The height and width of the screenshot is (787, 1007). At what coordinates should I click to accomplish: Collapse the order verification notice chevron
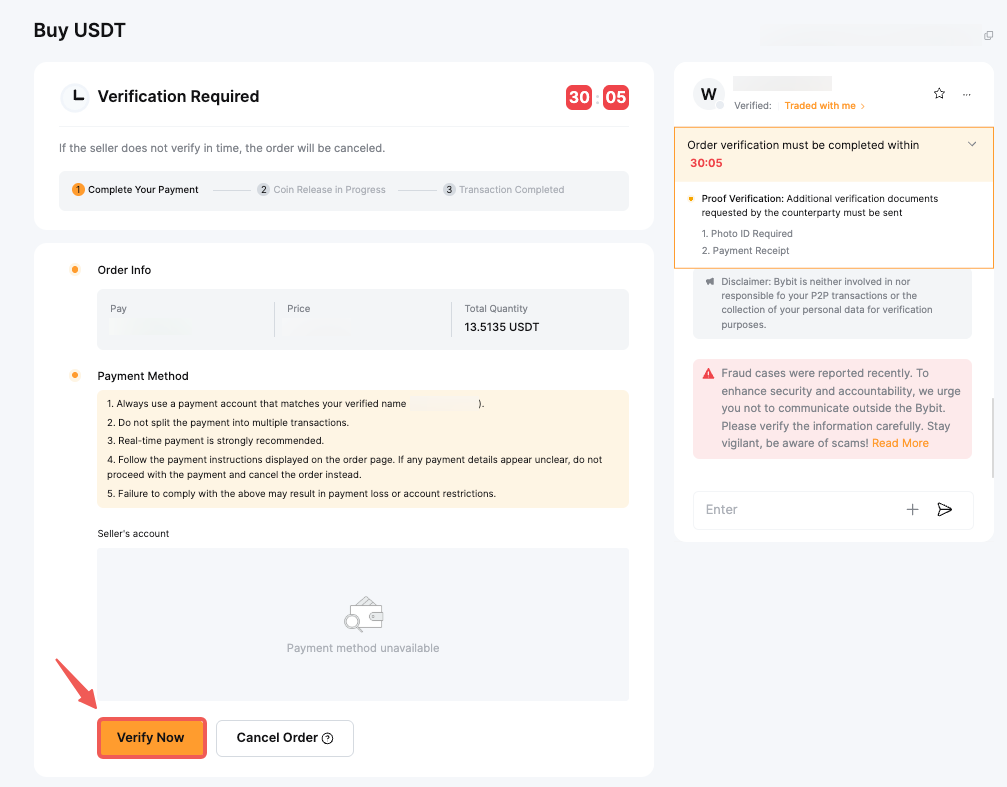[972, 145]
